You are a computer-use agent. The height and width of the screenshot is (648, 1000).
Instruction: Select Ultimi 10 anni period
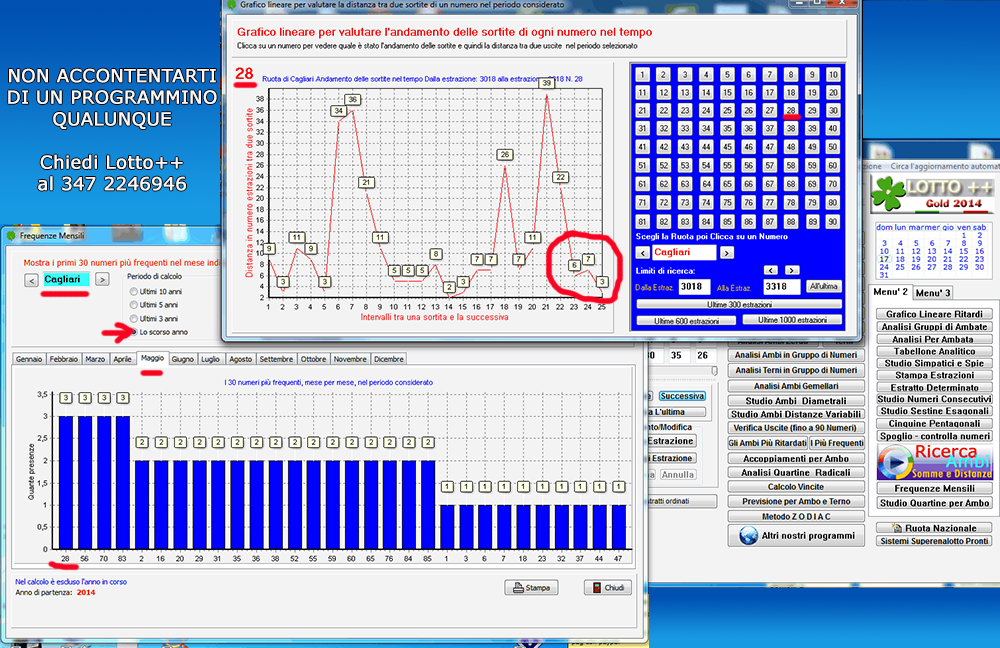[x=134, y=291]
